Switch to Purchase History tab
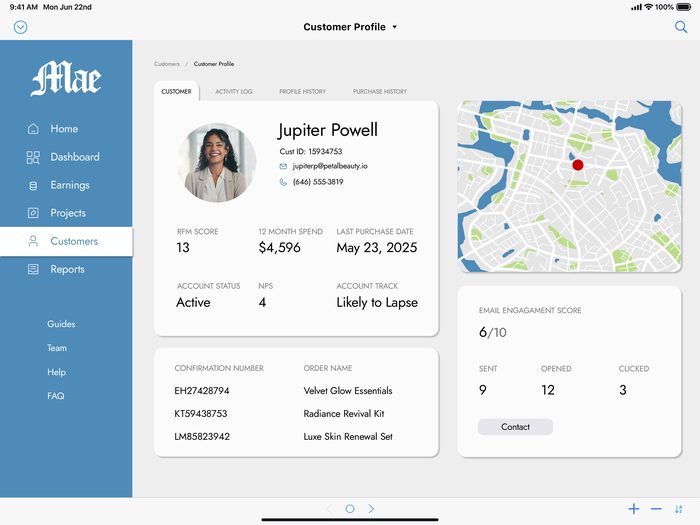700x525 pixels. coord(380,92)
